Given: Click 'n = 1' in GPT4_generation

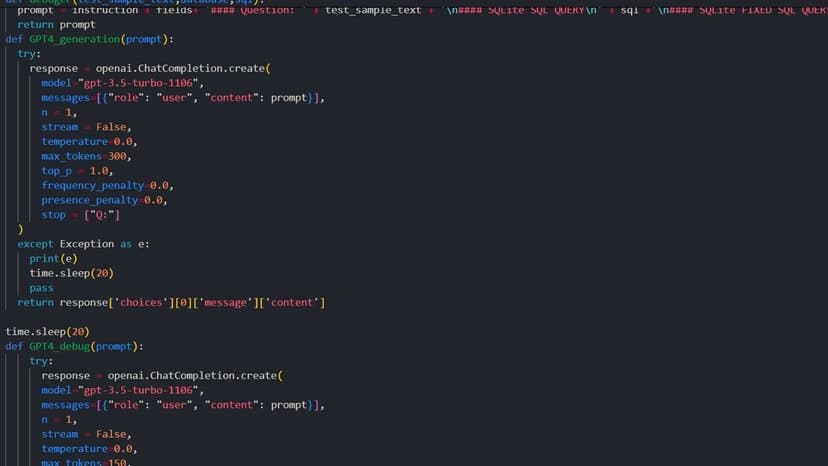Looking at the screenshot, I should click(x=59, y=113).
